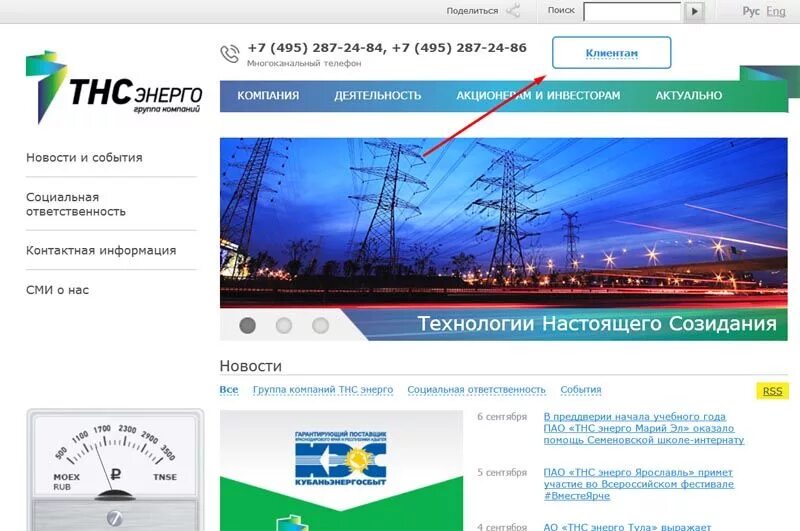Open Контактная информация sidebar link
Viewport: 800px width, 531px height.
(x=101, y=250)
